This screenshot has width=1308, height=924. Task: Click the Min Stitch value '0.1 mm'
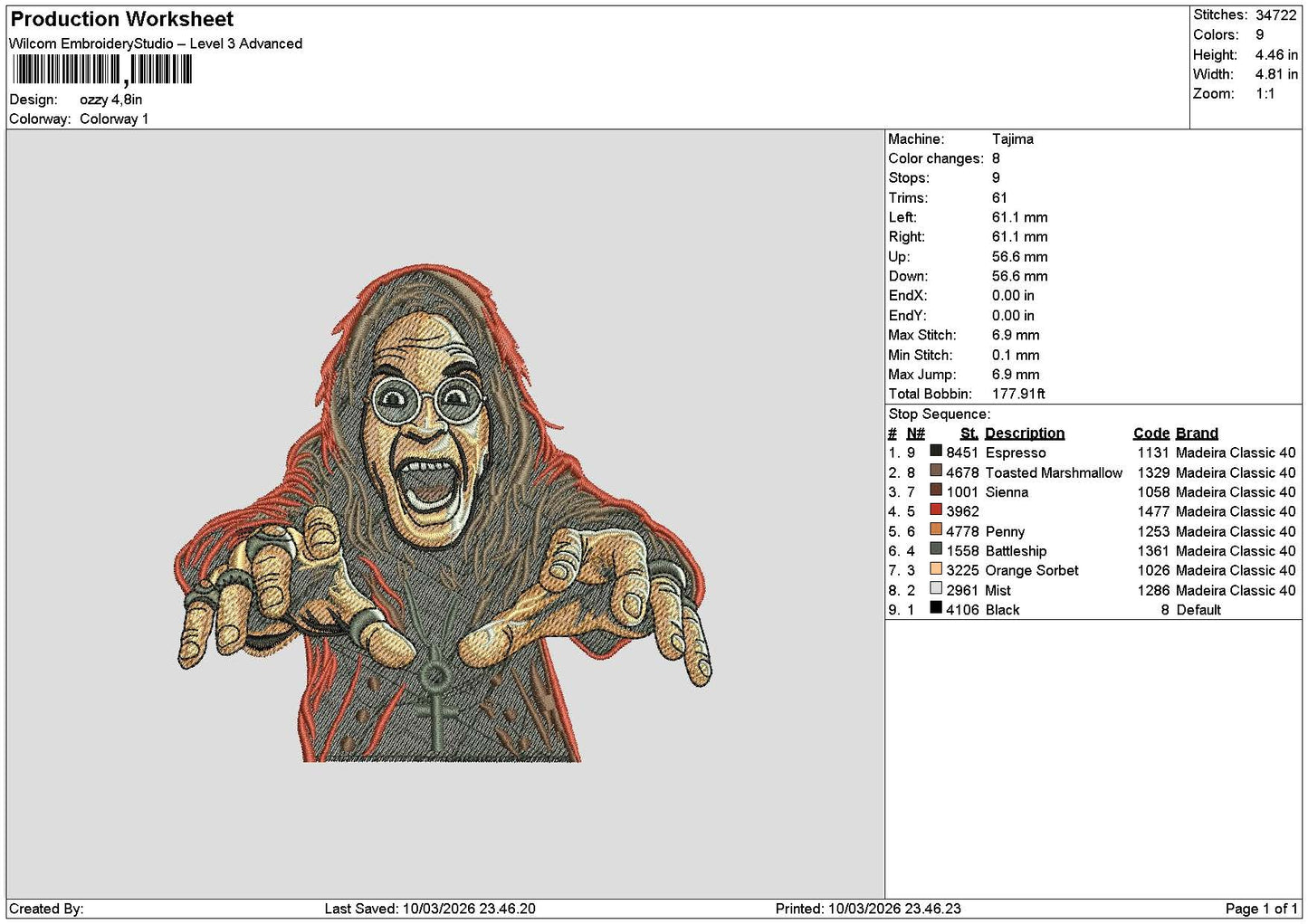[1016, 355]
